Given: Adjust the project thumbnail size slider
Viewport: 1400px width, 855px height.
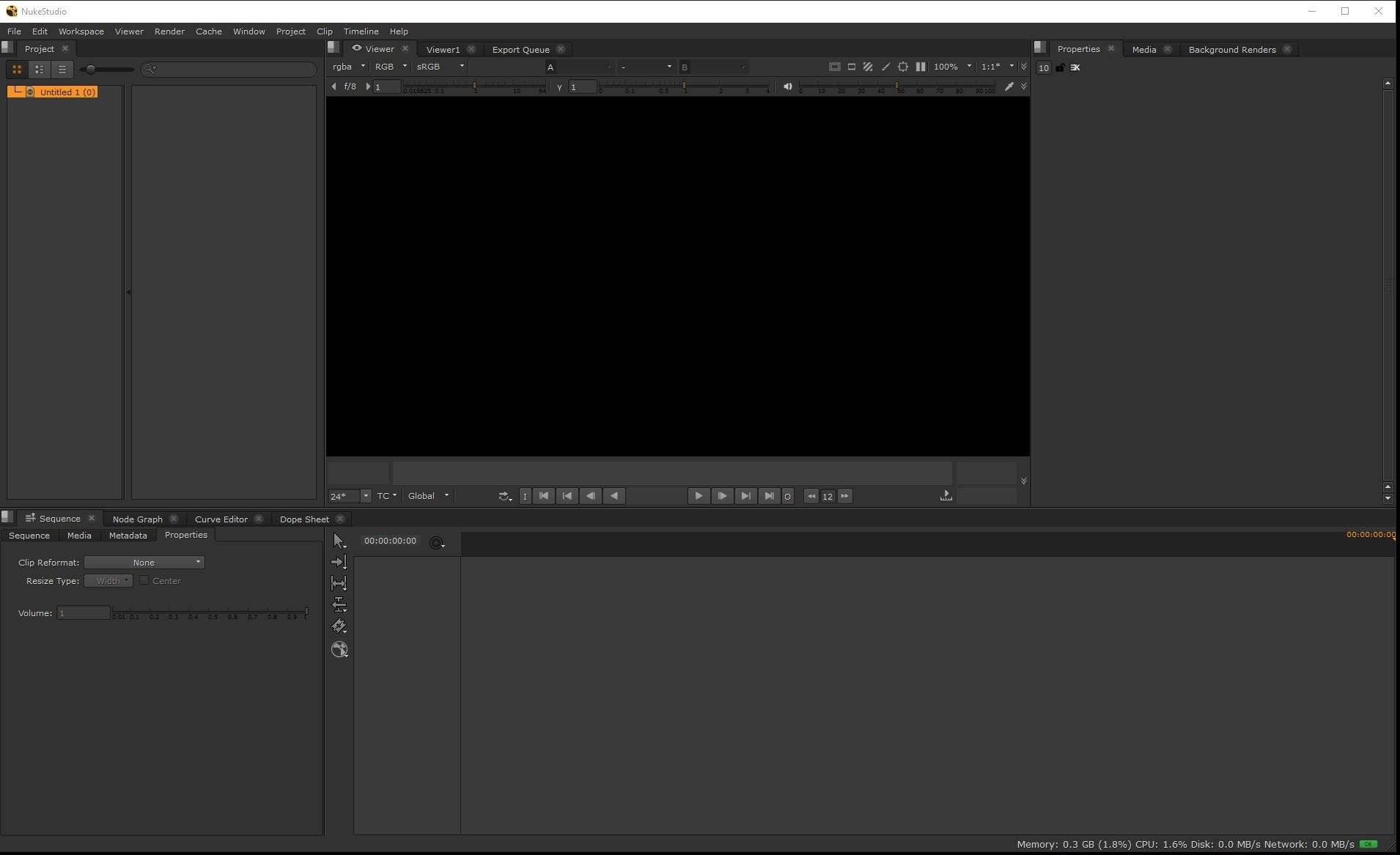Looking at the screenshot, I should point(107,70).
